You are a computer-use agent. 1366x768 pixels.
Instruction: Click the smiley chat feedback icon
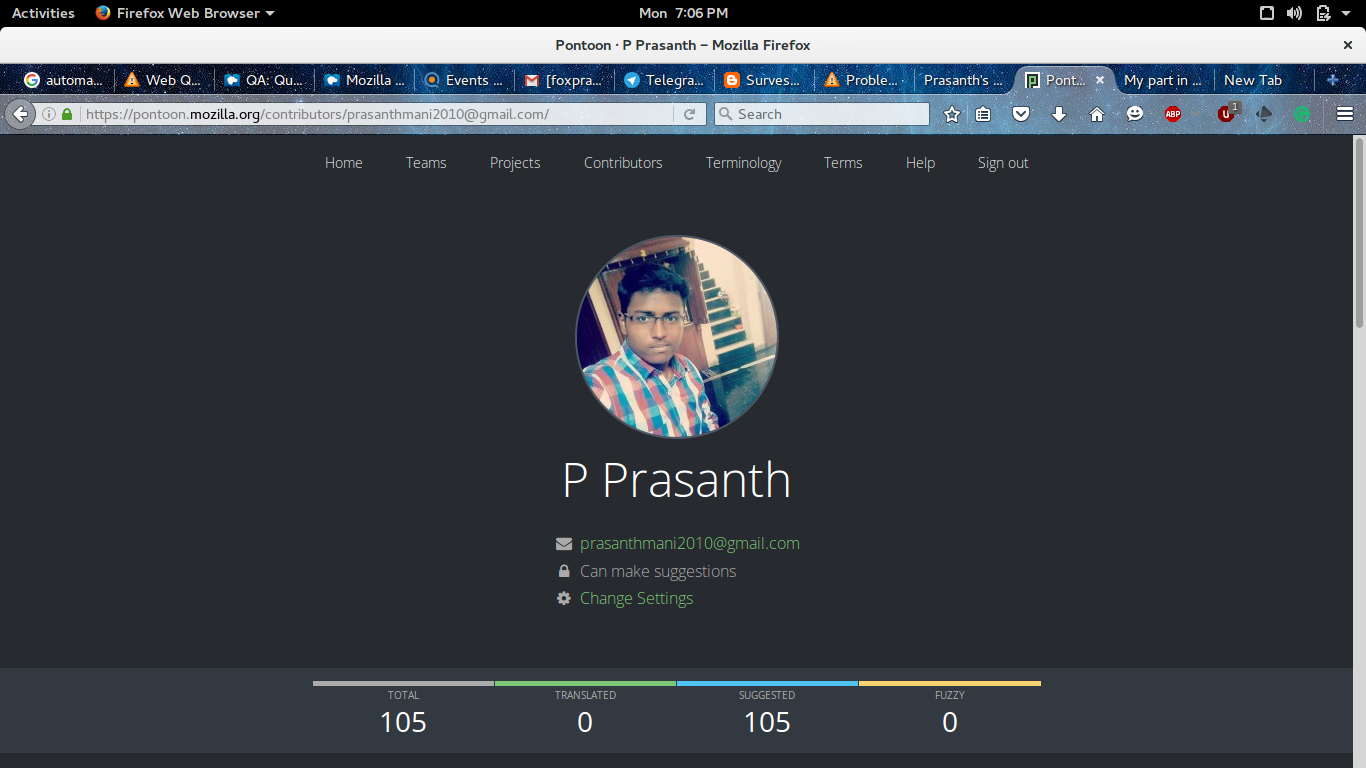point(1135,114)
